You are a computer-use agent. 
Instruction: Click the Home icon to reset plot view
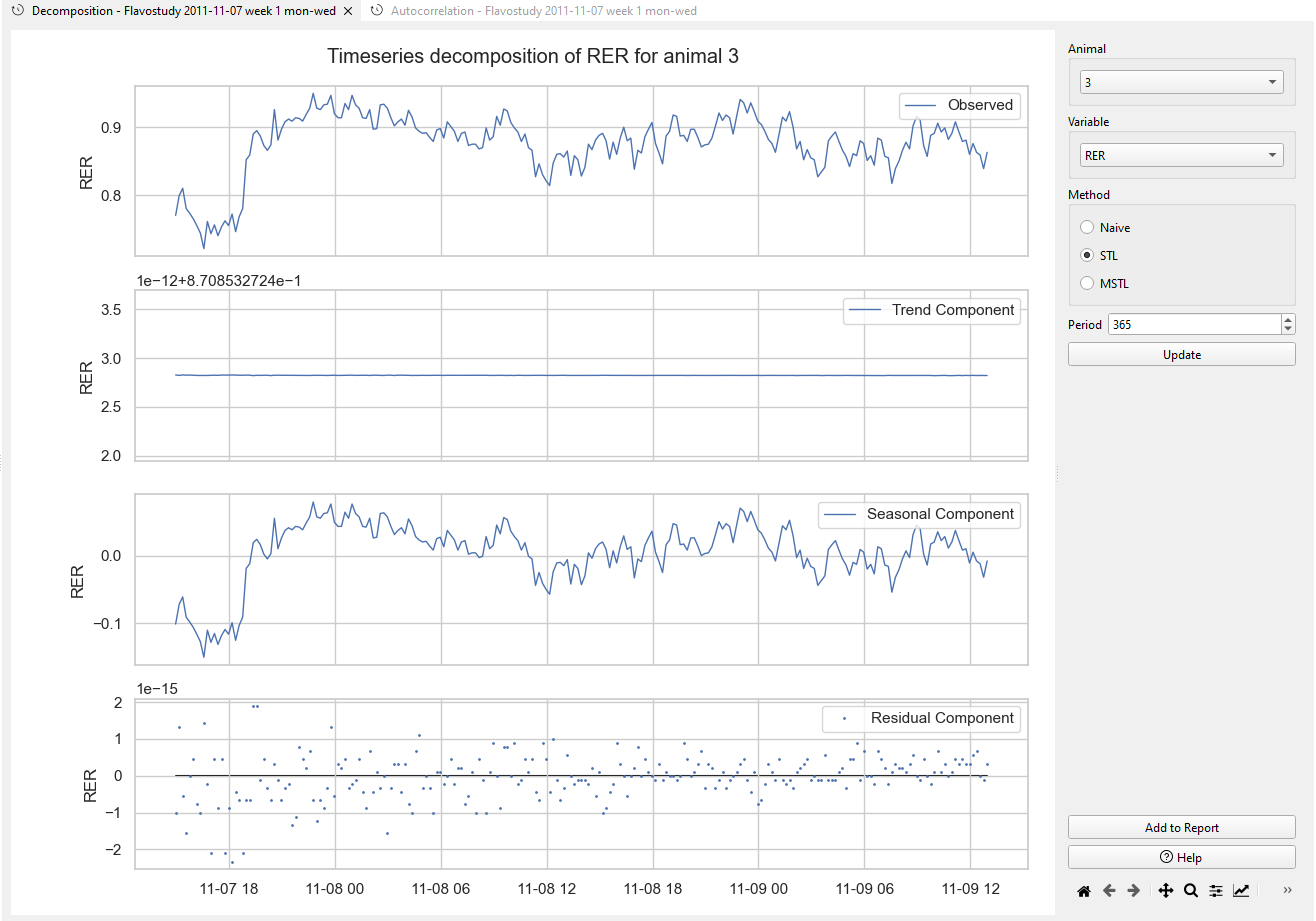tap(1084, 890)
